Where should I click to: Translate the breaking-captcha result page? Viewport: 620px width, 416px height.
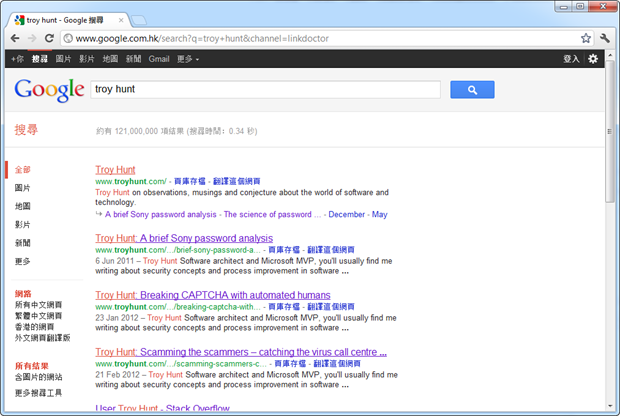click(x=331, y=306)
